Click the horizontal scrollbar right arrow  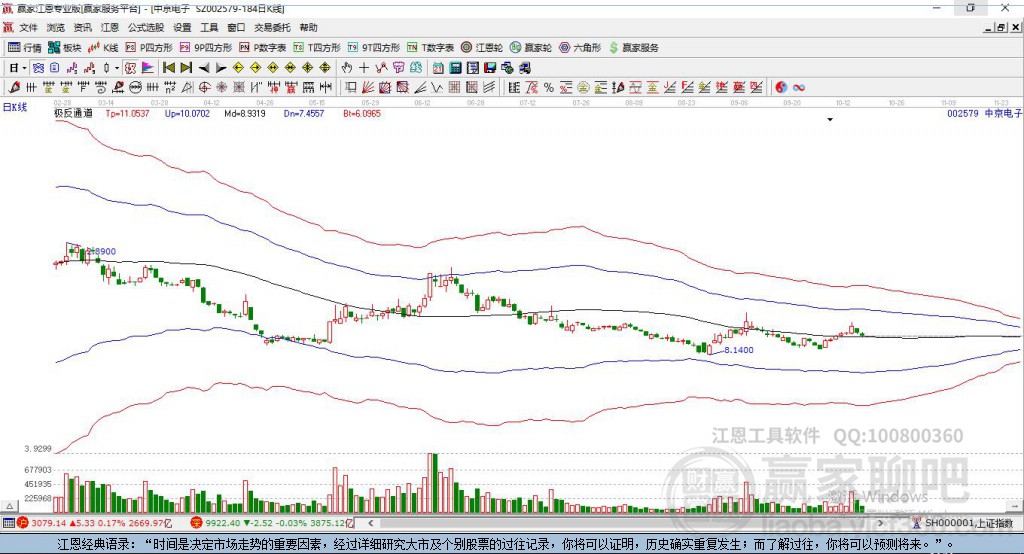(880, 523)
